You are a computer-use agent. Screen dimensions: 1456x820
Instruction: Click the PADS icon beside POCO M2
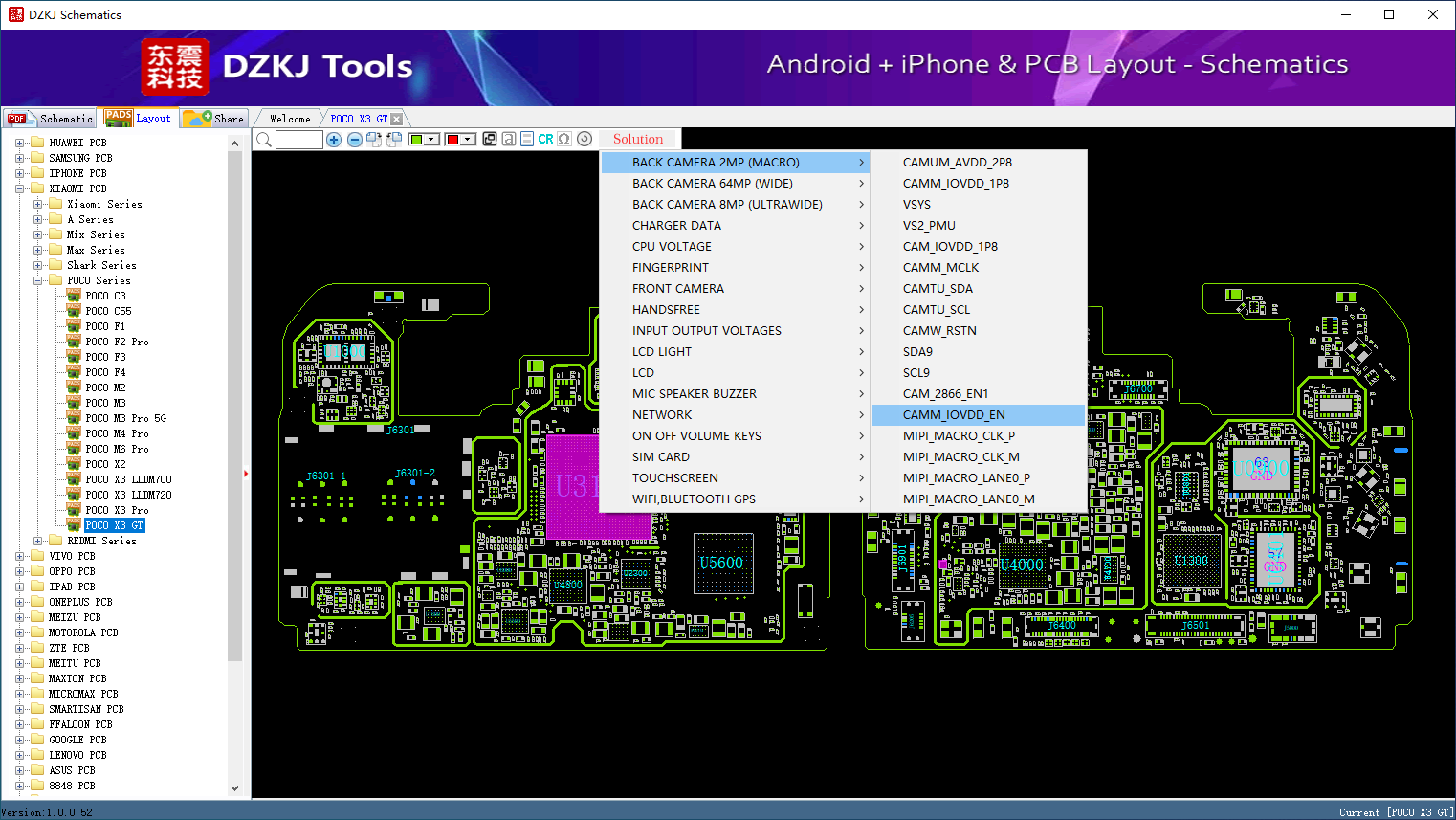click(74, 388)
